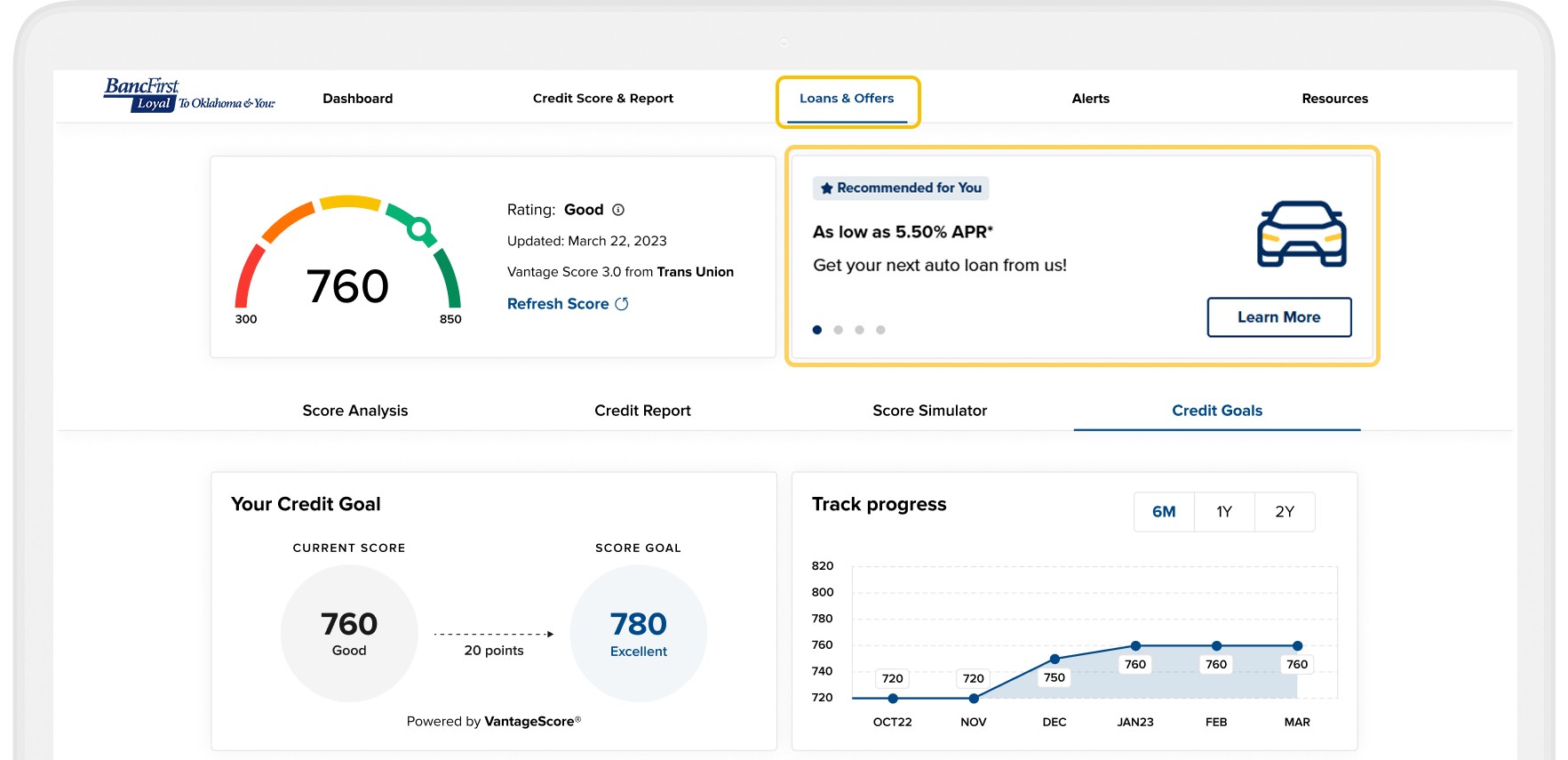Open the Alerts section

pyautogui.click(x=1090, y=99)
